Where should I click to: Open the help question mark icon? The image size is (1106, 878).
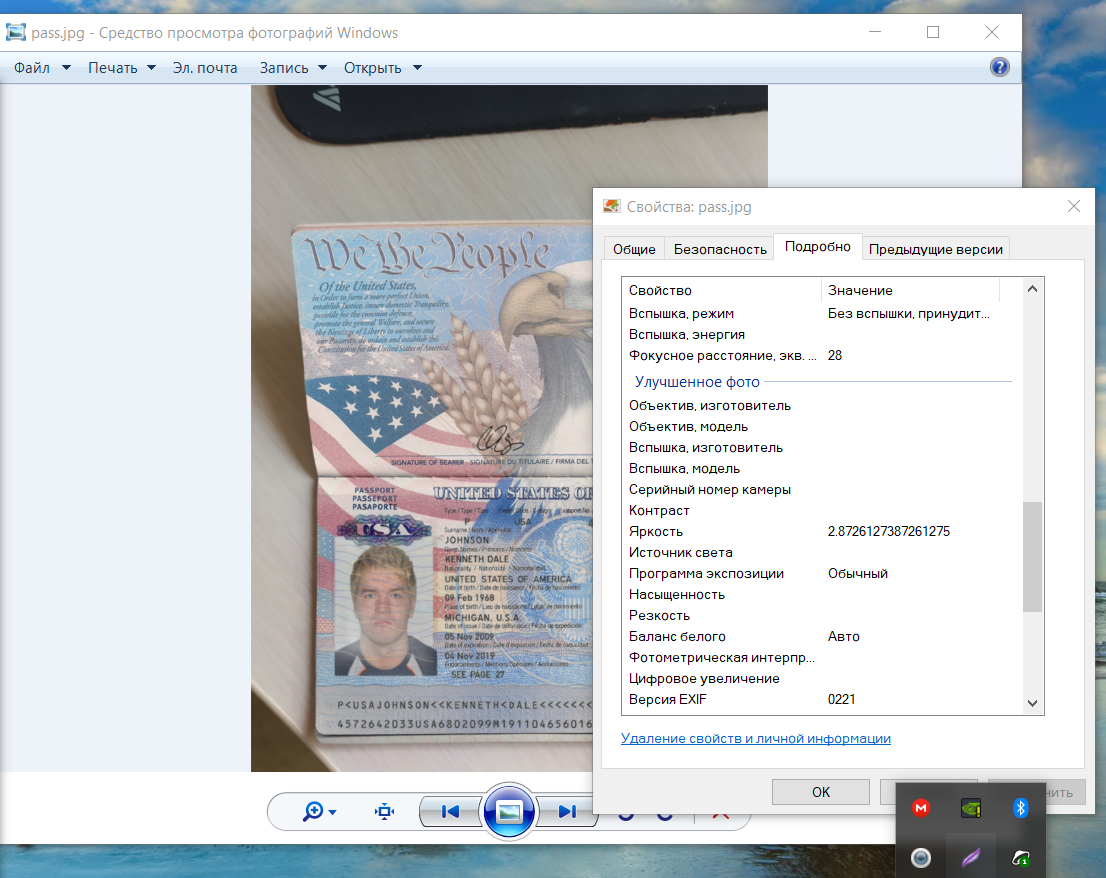click(998, 67)
